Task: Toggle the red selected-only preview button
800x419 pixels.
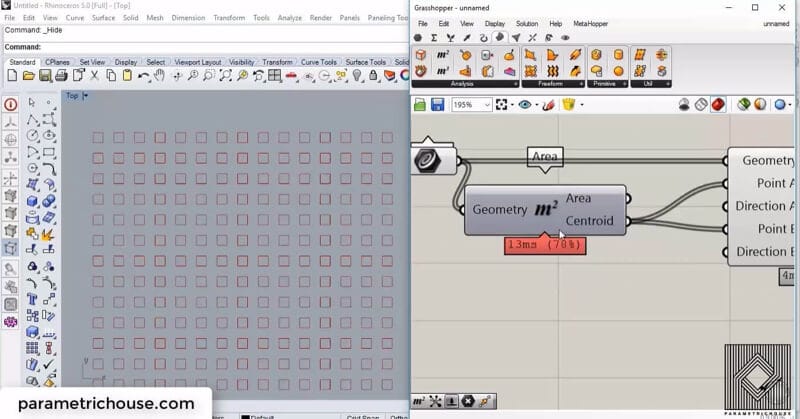Action: pos(718,104)
